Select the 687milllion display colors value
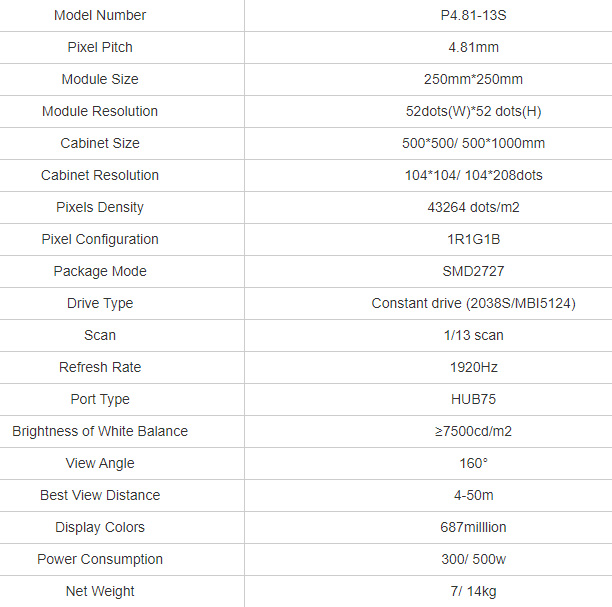This screenshot has height=607, width=612. [473, 527]
